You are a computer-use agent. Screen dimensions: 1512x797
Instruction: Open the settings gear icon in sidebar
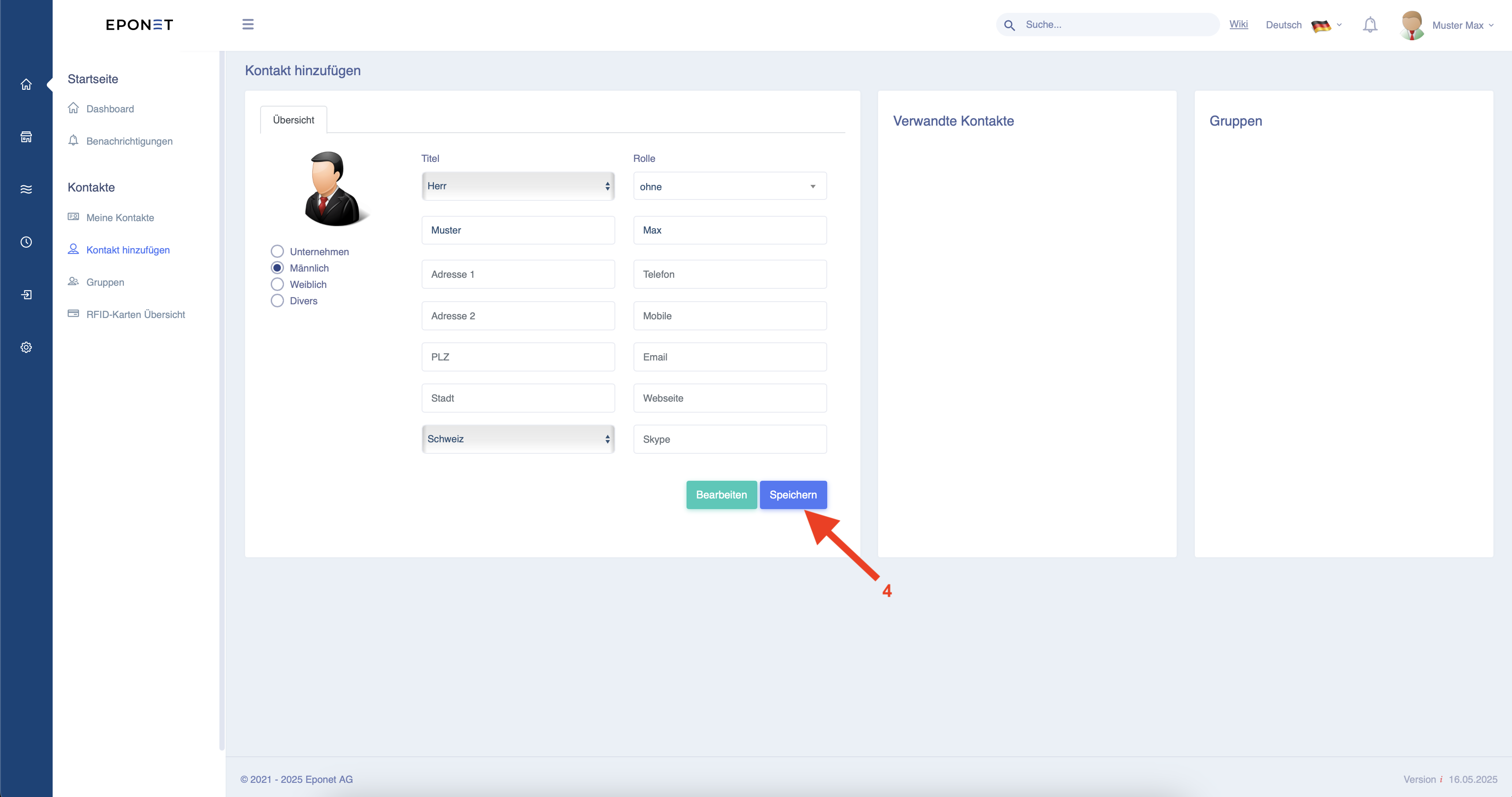click(26, 348)
